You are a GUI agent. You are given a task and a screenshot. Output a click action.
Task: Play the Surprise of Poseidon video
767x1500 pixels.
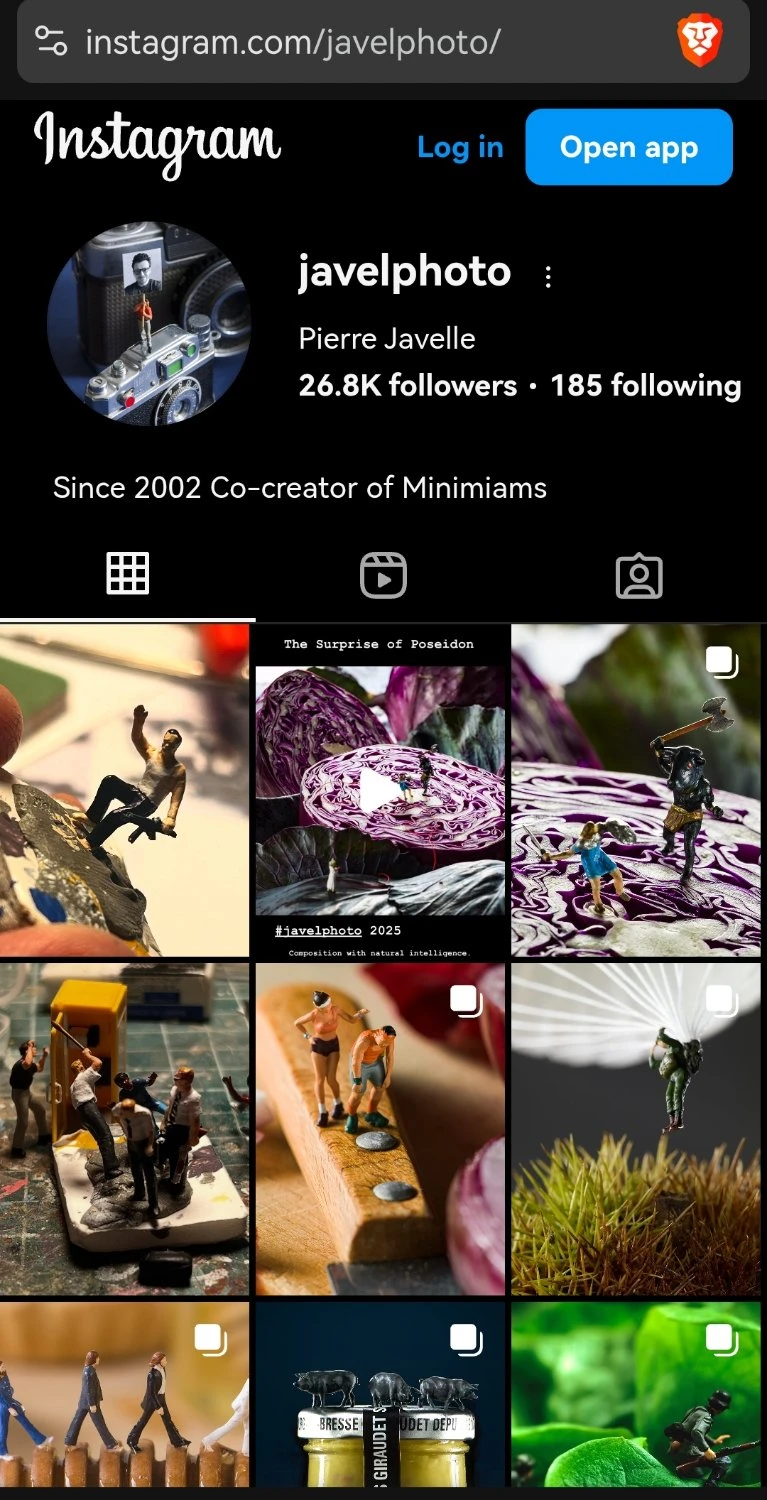[380, 792]
